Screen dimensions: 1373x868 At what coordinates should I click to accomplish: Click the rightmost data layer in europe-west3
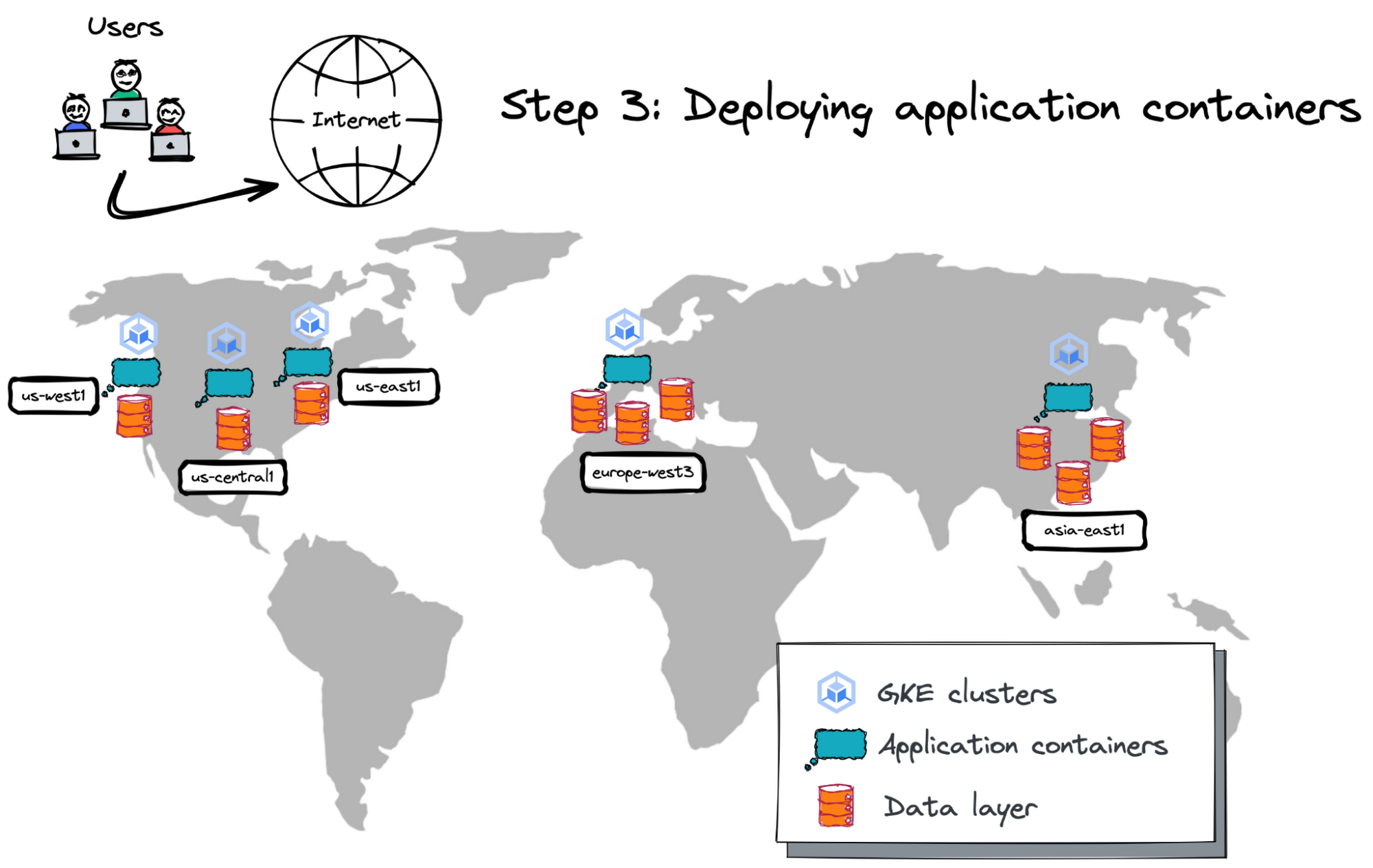(x=677, y=399)
